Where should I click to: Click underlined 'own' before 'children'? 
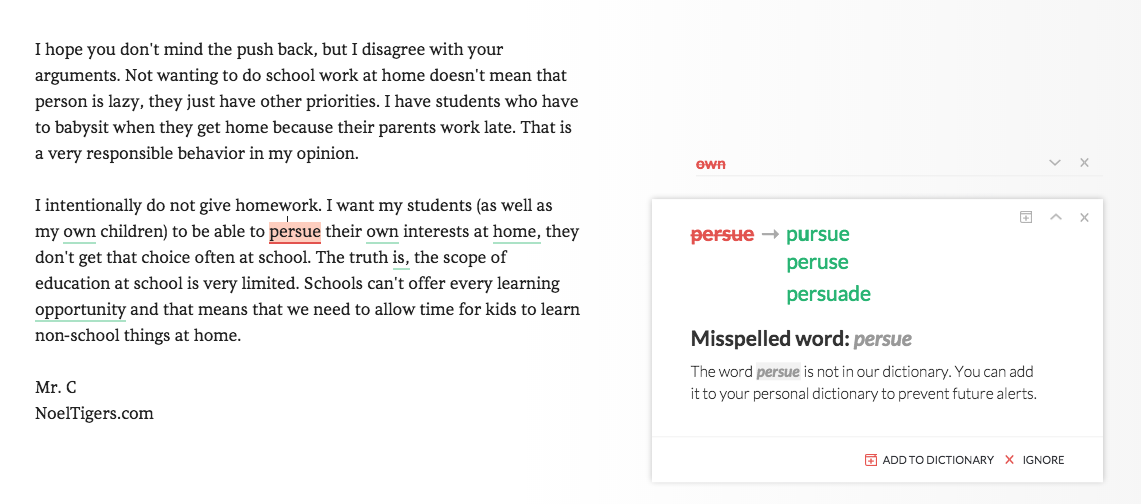point(79,233)
